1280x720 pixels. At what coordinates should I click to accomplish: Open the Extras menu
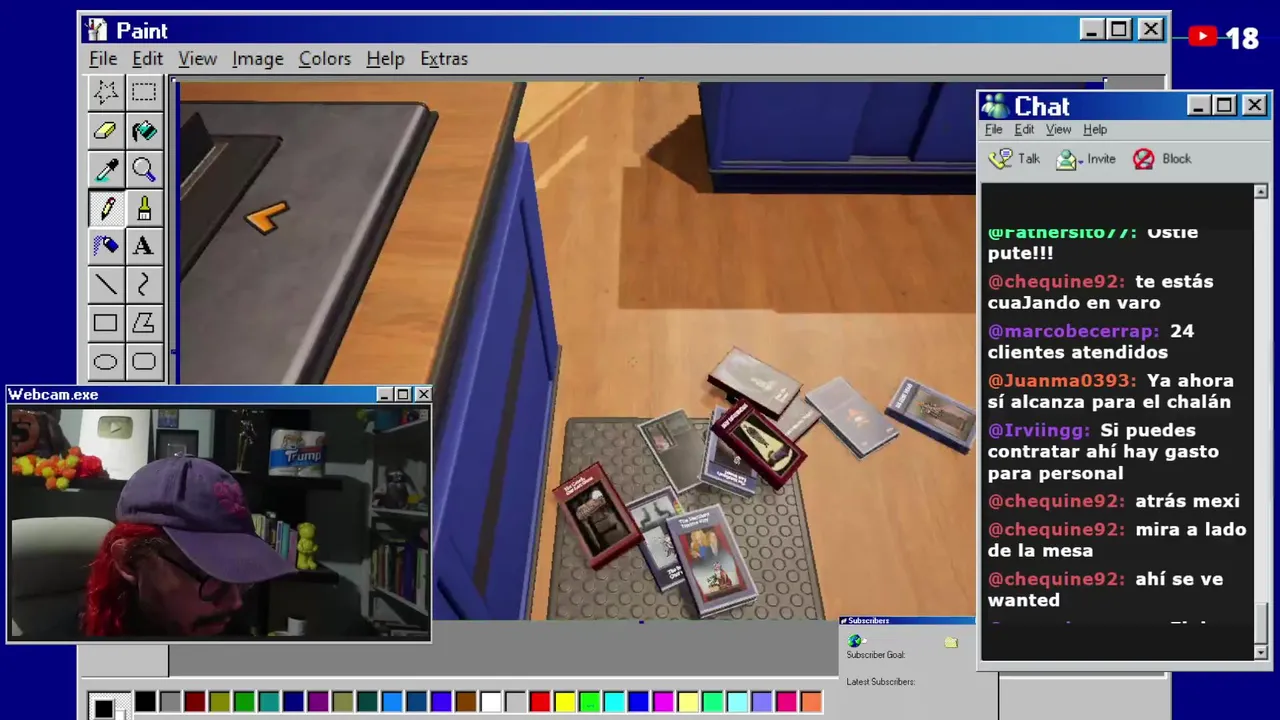point(444,59)
